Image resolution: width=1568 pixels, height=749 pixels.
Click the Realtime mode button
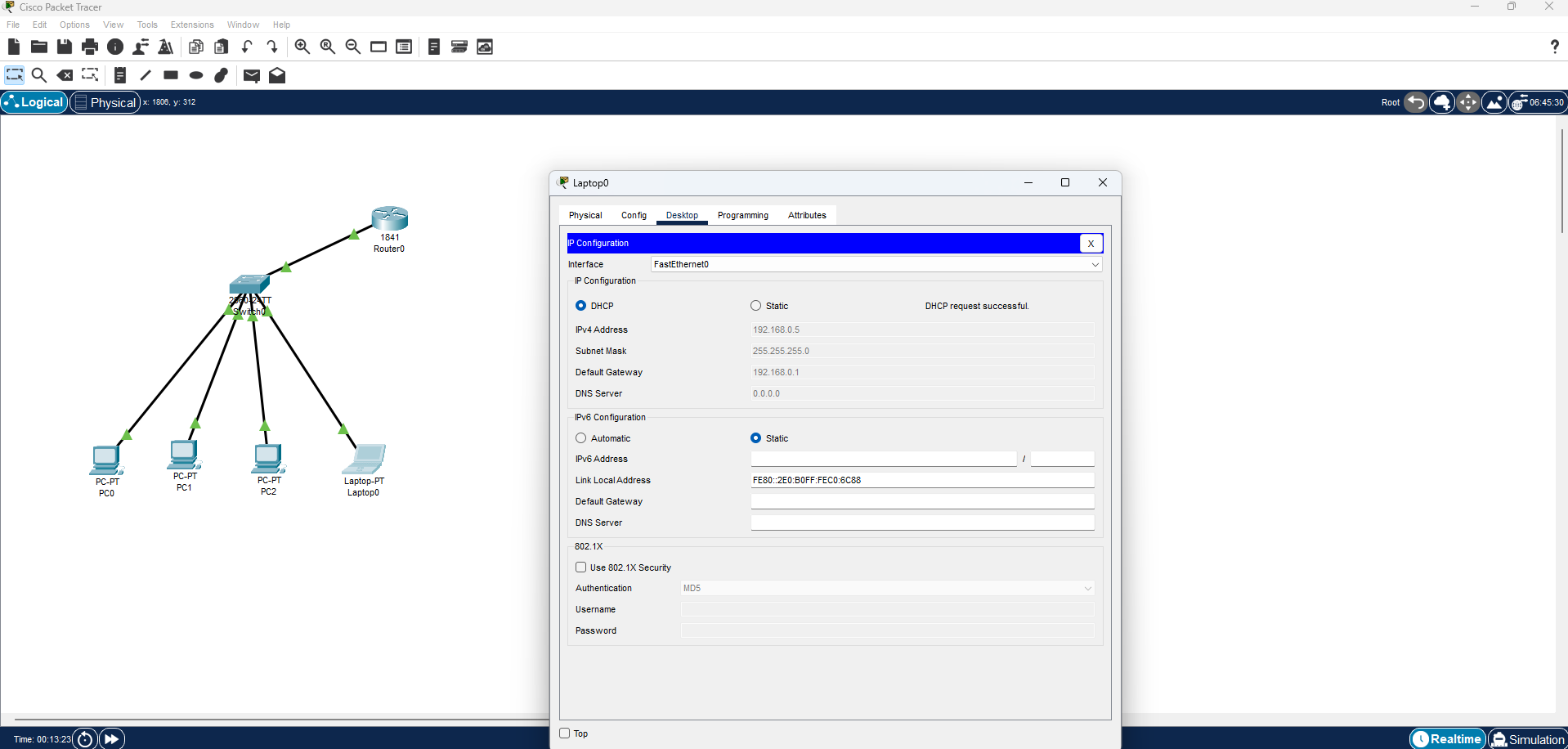click(1448, 739)
